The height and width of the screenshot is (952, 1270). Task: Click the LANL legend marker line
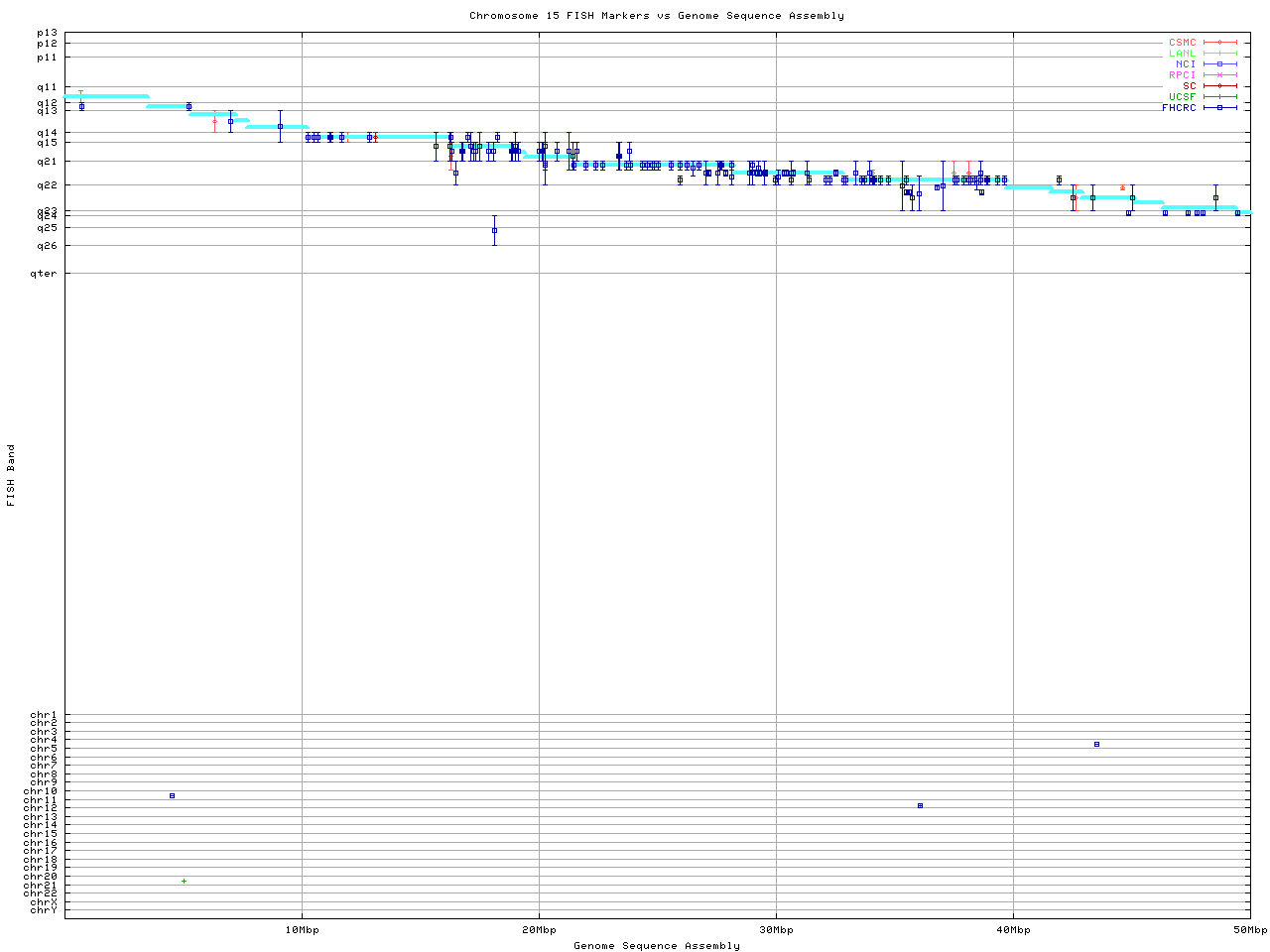click(1219, 54)
